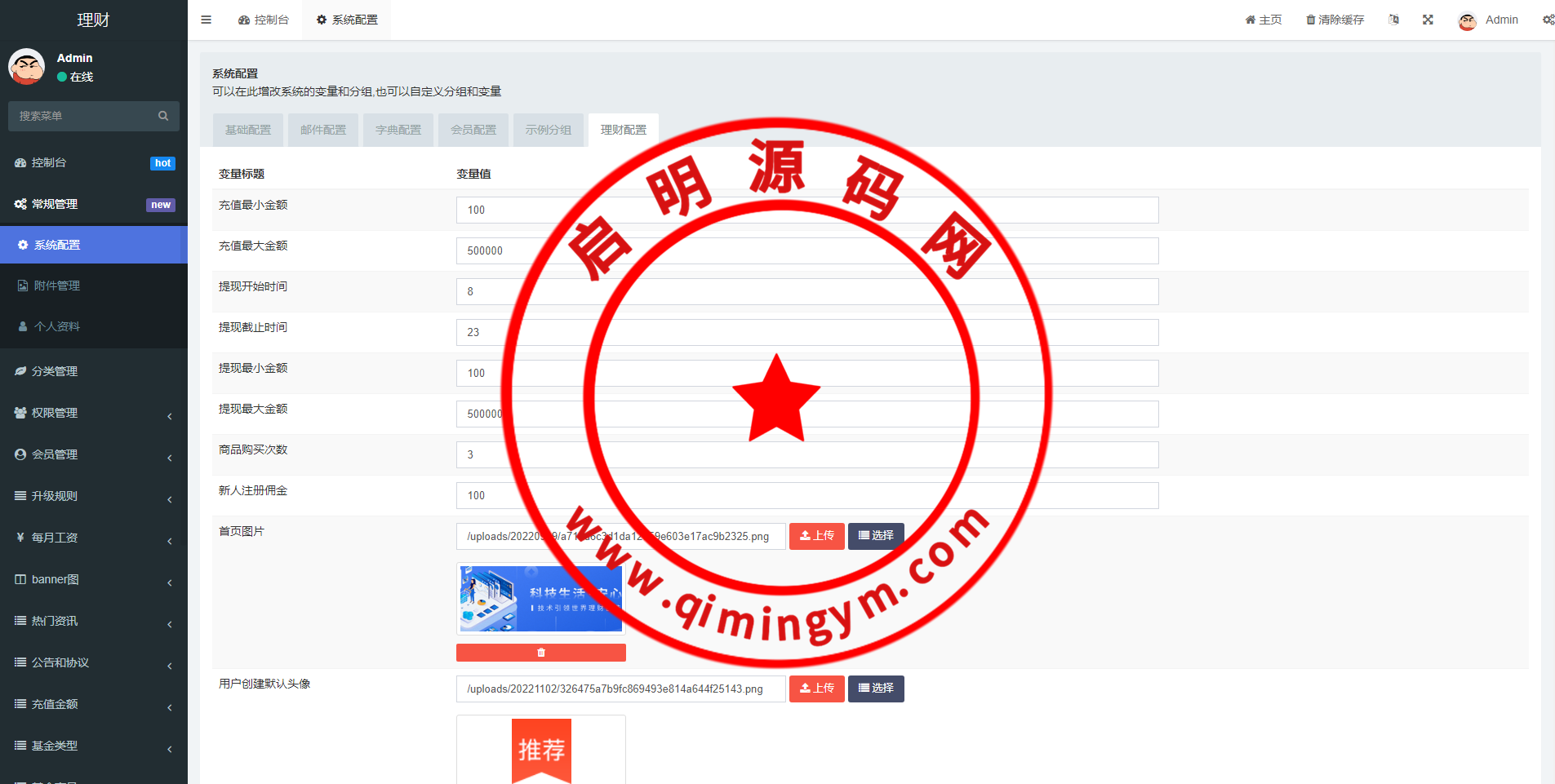Click 上传 button for 首页图片
This screenshot has width=1555, height=784.
[816, 536]
